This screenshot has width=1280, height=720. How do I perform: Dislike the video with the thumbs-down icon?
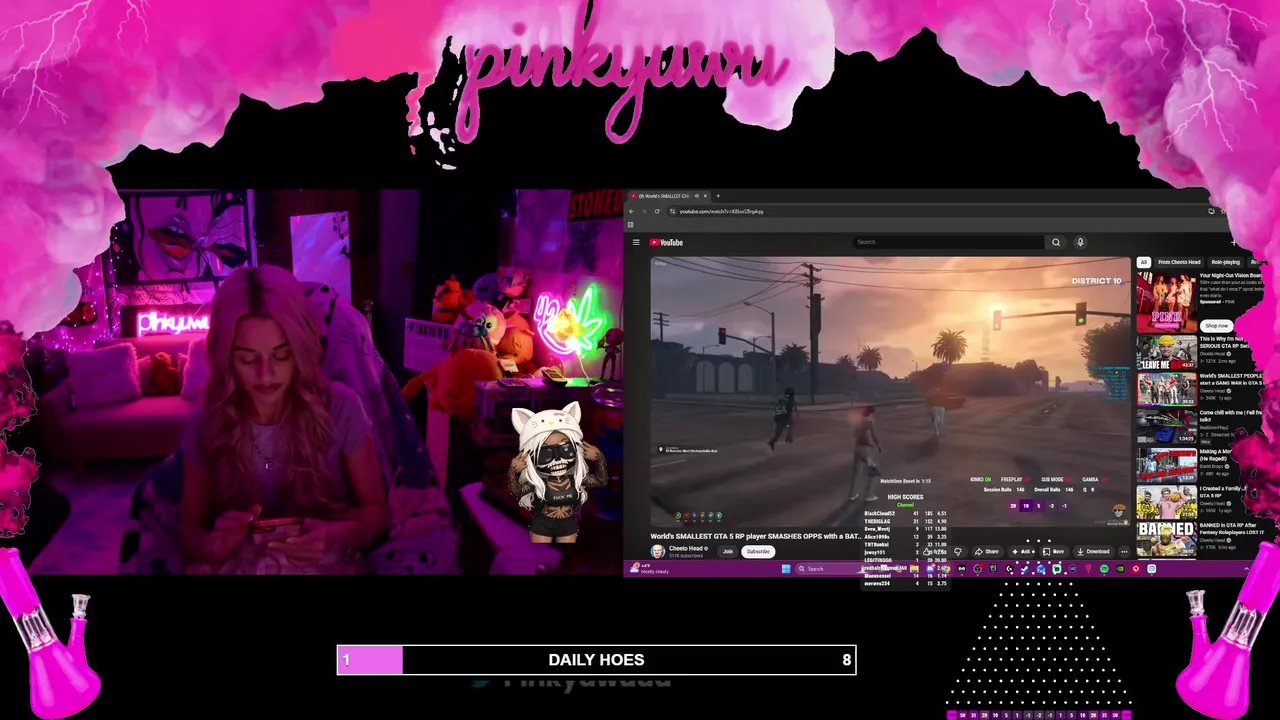(x=958, y=551)
